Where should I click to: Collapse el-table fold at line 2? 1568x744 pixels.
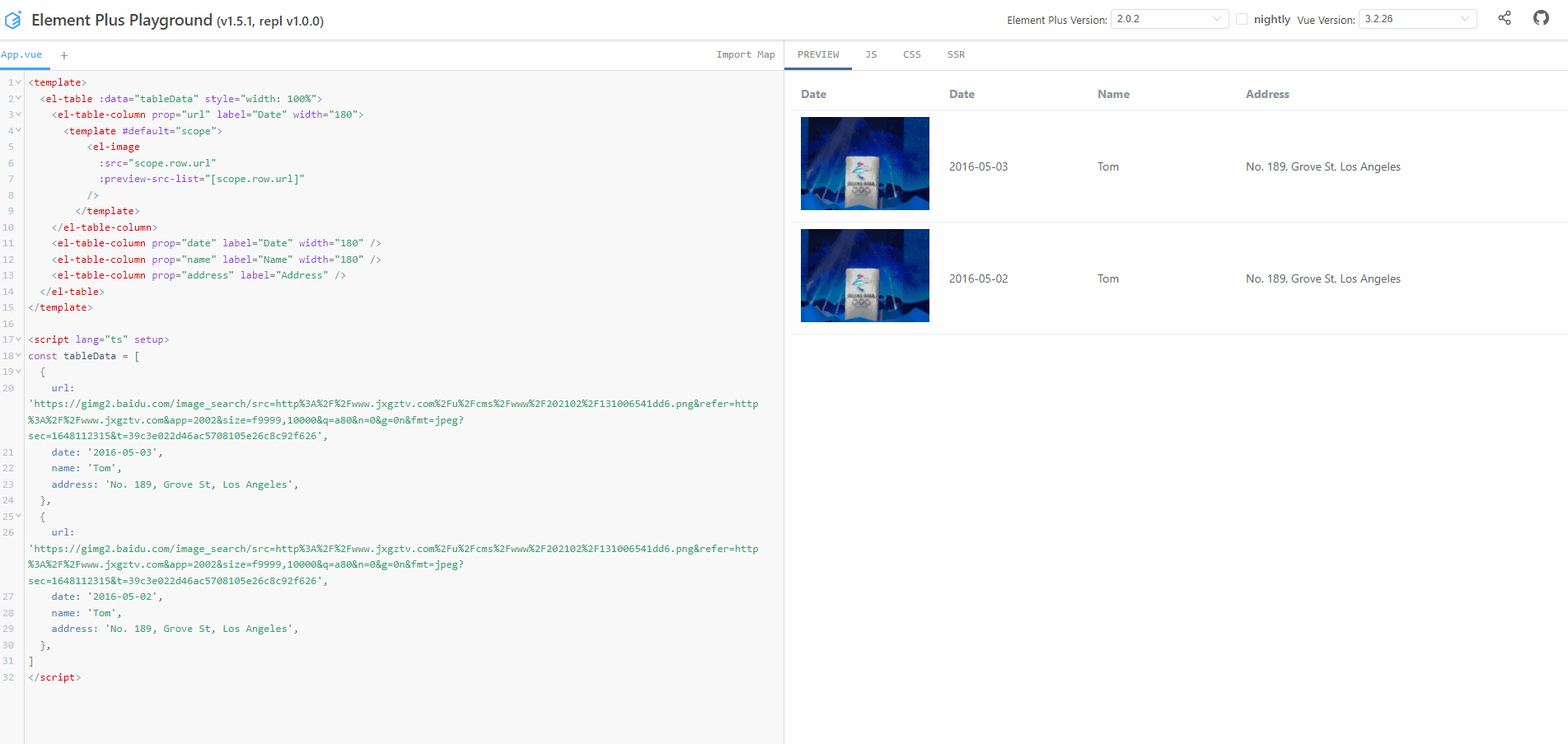18,99
